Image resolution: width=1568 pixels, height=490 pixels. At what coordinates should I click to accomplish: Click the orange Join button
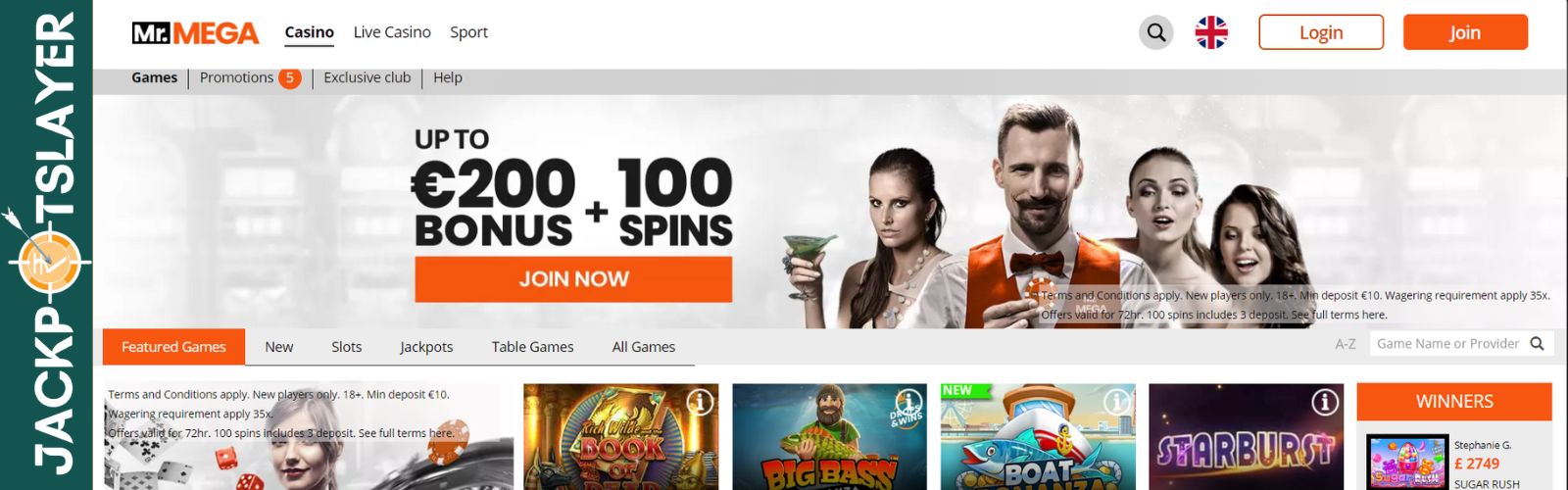pos(1465,32)
